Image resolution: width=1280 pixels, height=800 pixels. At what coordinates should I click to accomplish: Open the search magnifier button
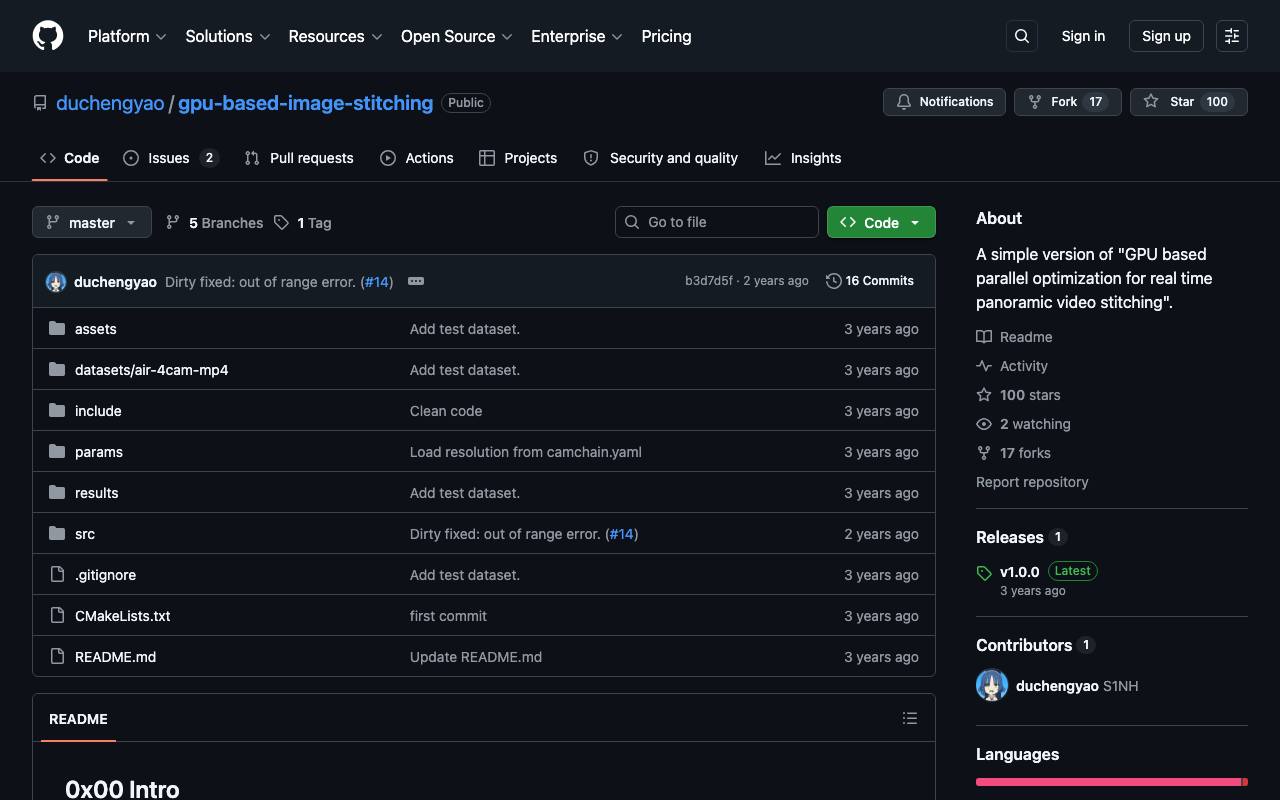(x=1022, y=36)
